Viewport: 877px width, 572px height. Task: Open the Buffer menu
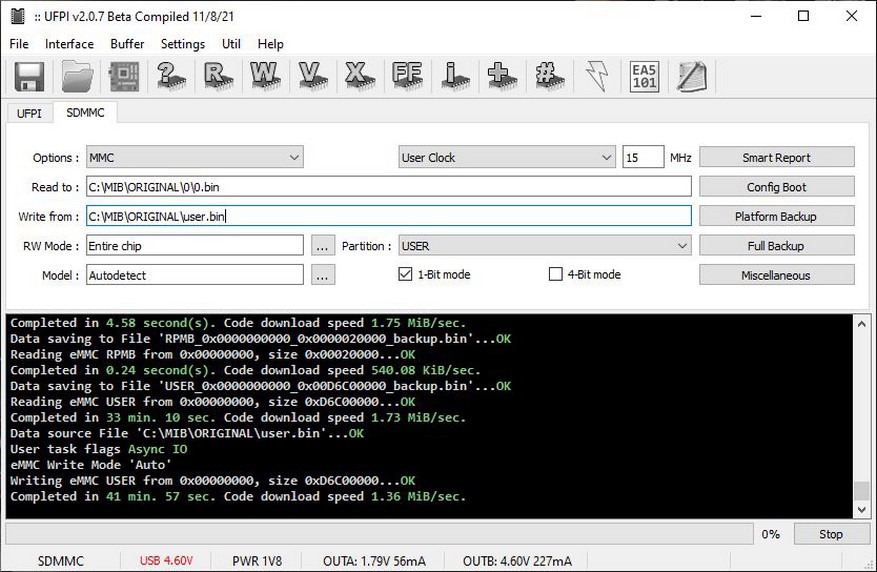click(x=127, y=44)
